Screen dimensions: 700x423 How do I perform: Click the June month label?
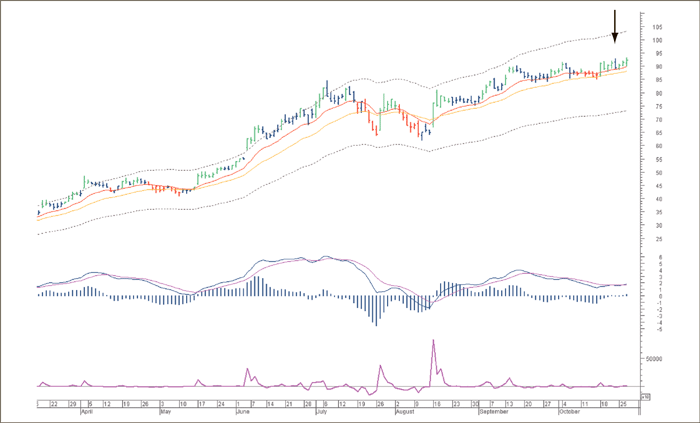[x=243, y=411]
